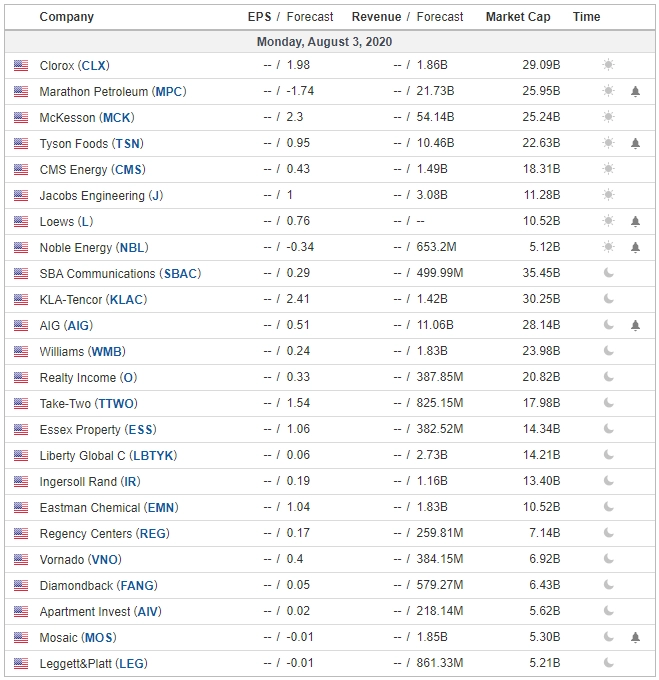Click the alert bell in Tyson Foods row
The height and width of the screenshot is (680, 659).
635,143
